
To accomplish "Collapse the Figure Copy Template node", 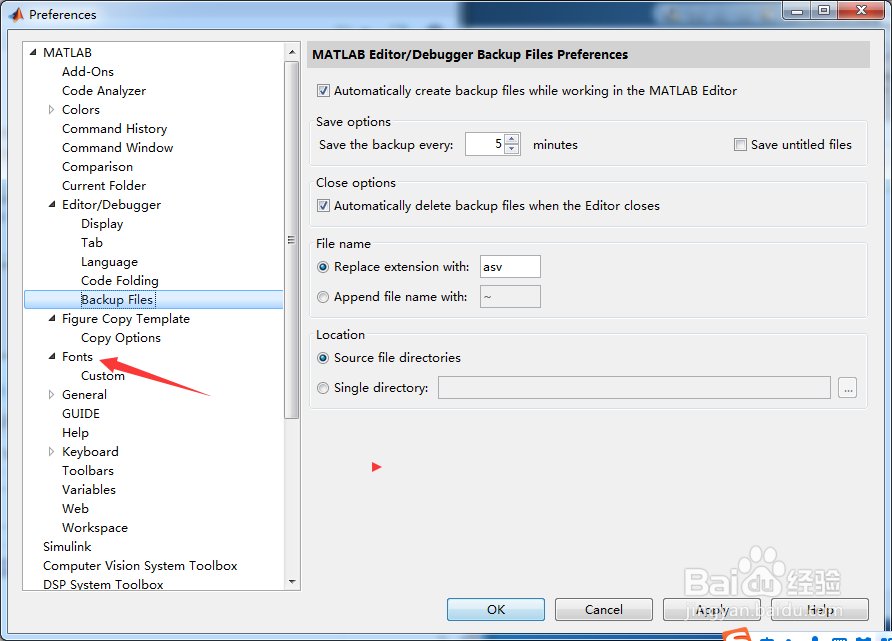I will pos(52,319).
